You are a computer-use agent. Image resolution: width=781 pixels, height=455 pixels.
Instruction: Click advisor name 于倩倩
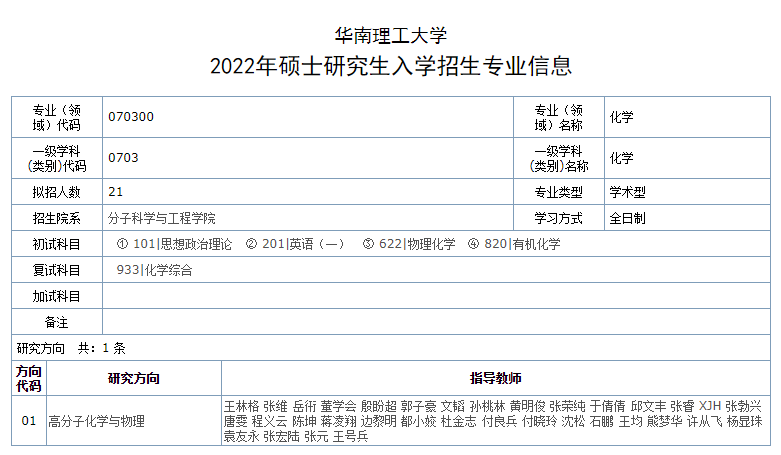tap(608, 406)
